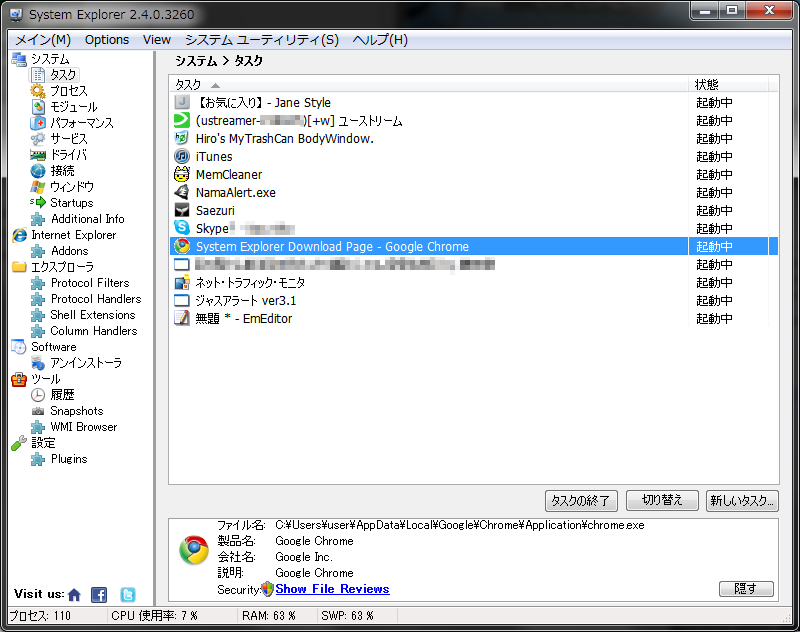800x632 pixels.
Task: Click the 履歴 clock icon
Action: pyautogui.click(x=38, y=395)
